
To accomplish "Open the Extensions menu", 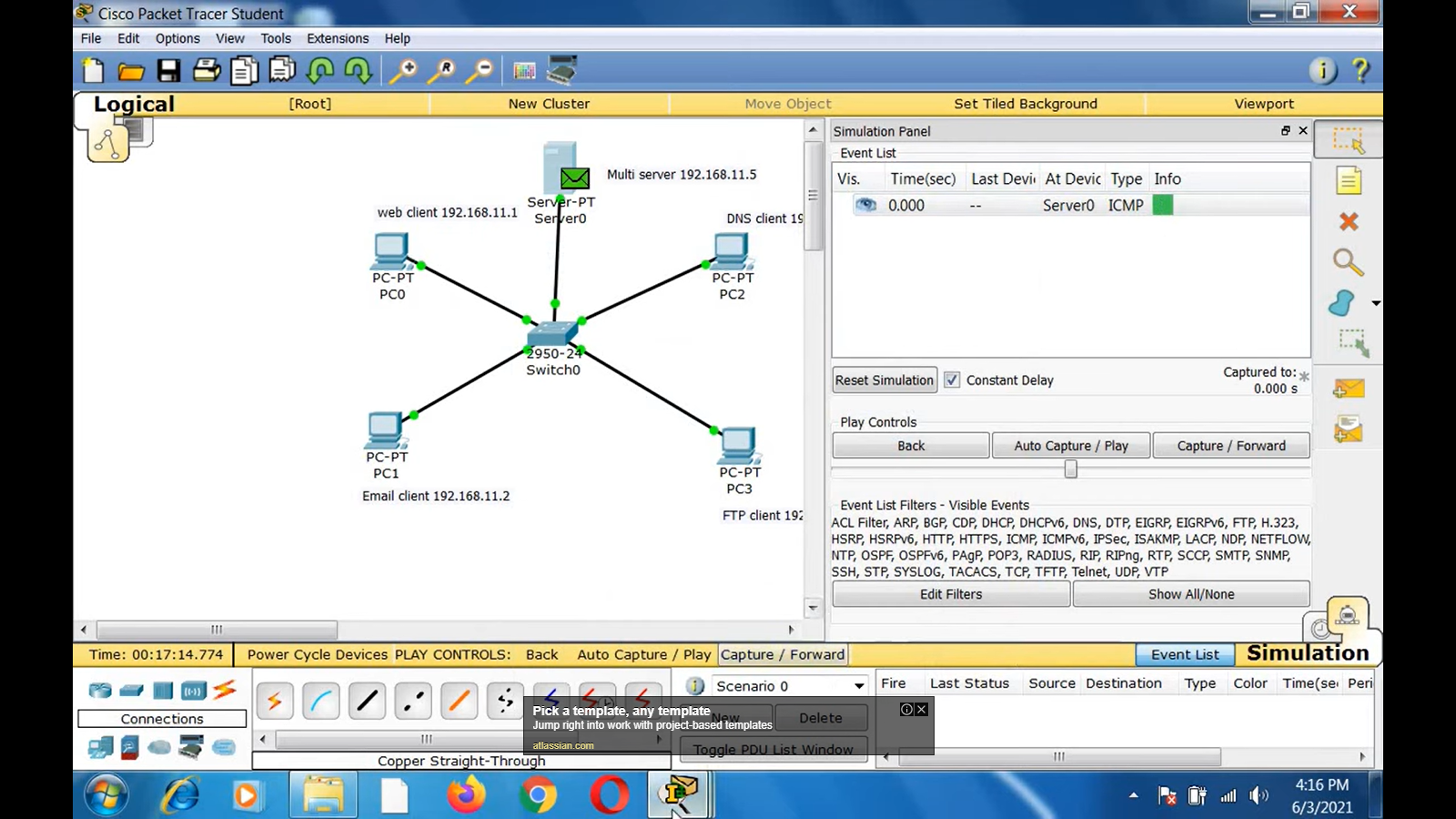I will [338, 38].
